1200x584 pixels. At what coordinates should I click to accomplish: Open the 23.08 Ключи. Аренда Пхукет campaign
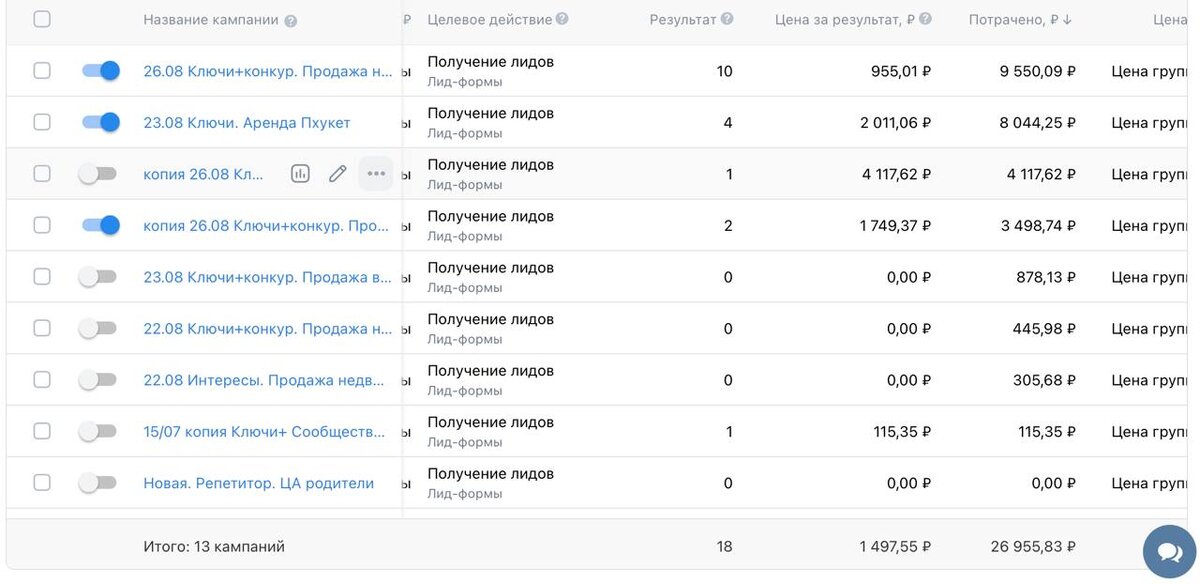pos(247,123)
